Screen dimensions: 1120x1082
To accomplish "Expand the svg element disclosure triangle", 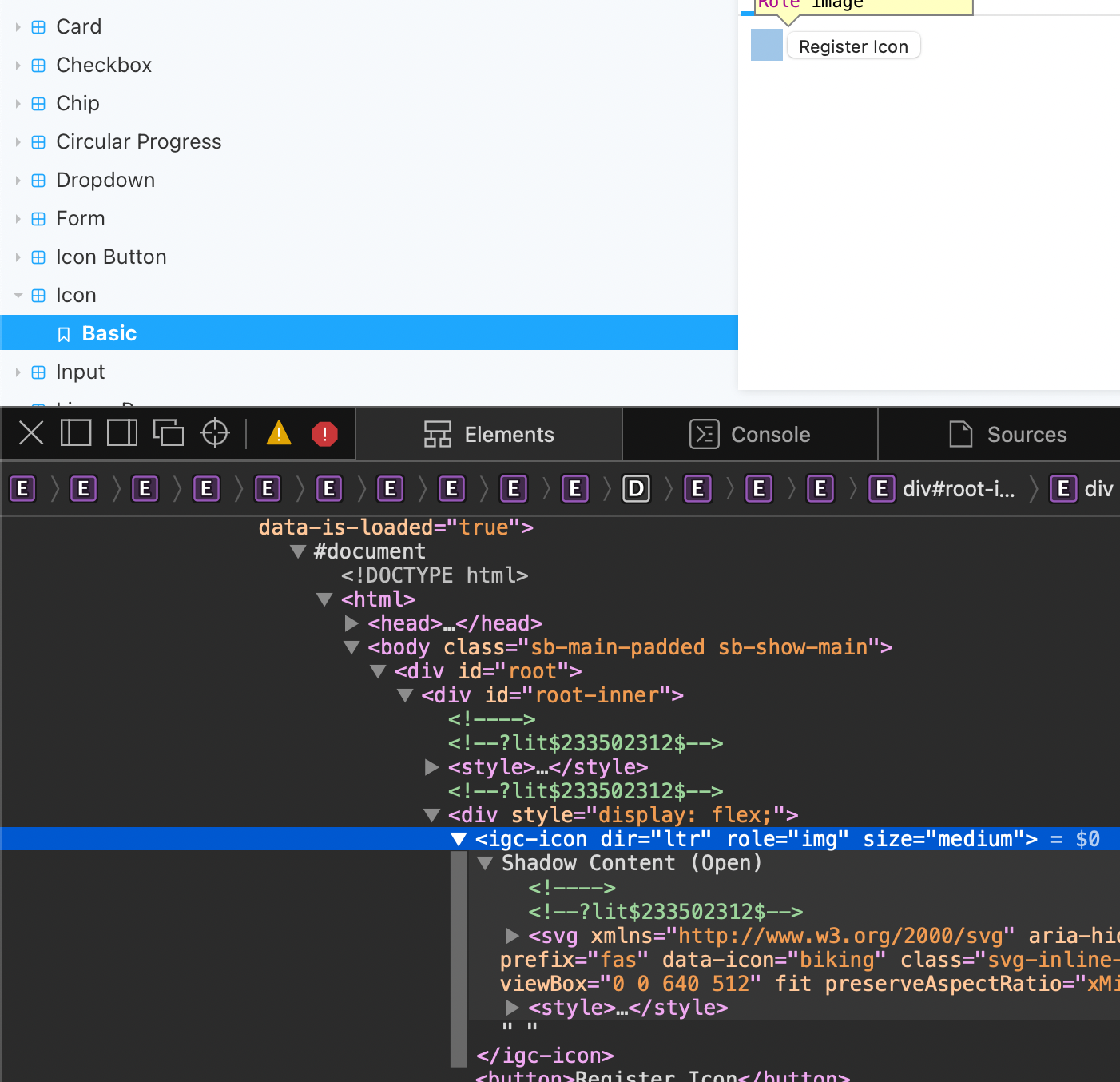I will pos(511,935).
